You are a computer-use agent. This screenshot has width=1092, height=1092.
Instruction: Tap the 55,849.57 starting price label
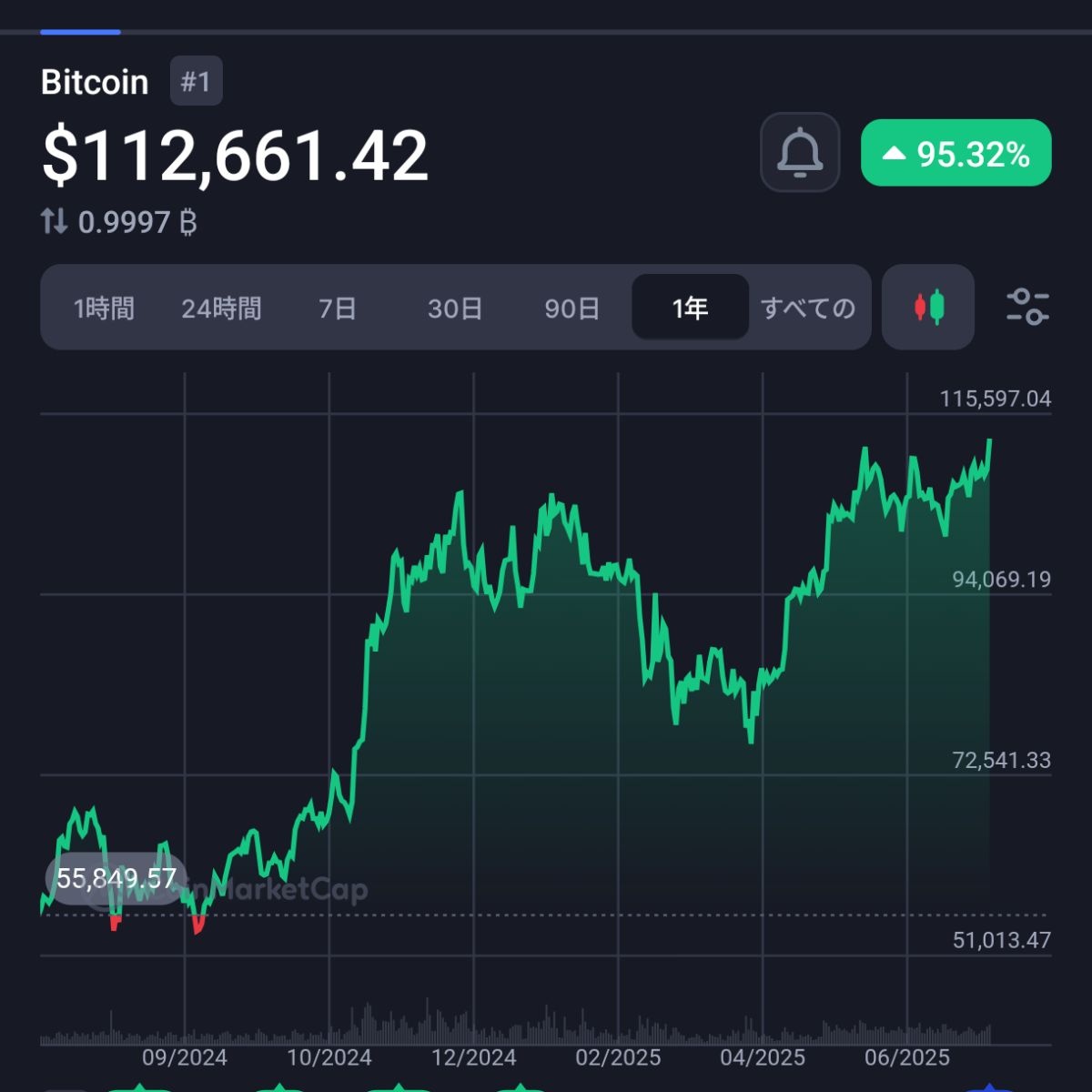tap(116, 878)
